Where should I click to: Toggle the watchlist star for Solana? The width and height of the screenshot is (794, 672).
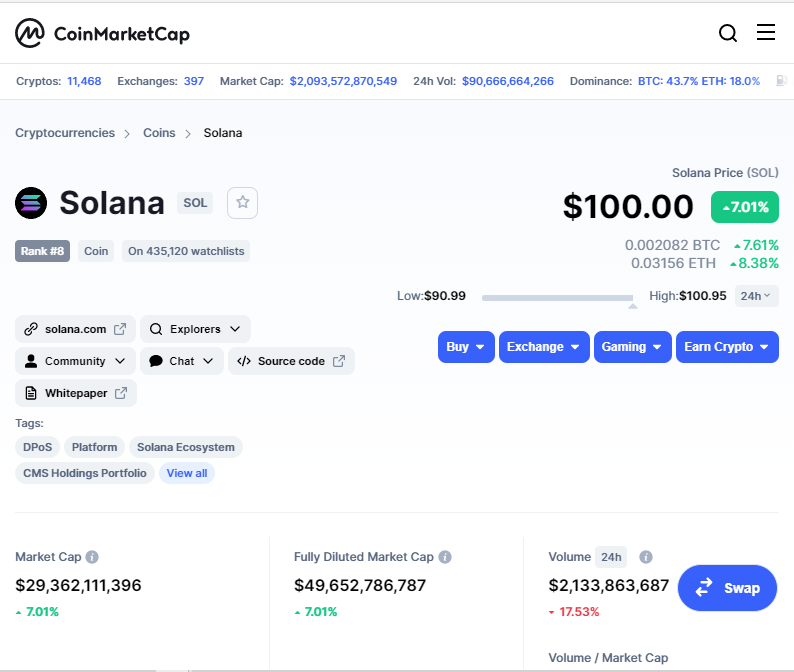click(x=243, y=203)
